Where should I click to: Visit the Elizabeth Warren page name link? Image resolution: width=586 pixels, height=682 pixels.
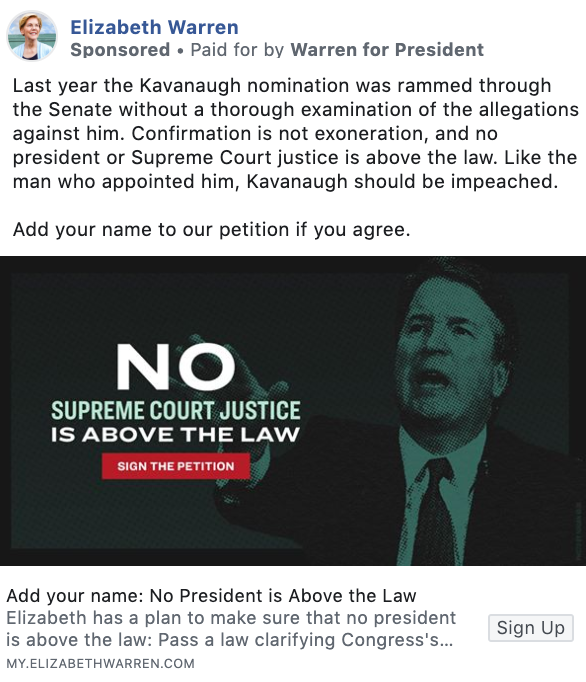154,27
